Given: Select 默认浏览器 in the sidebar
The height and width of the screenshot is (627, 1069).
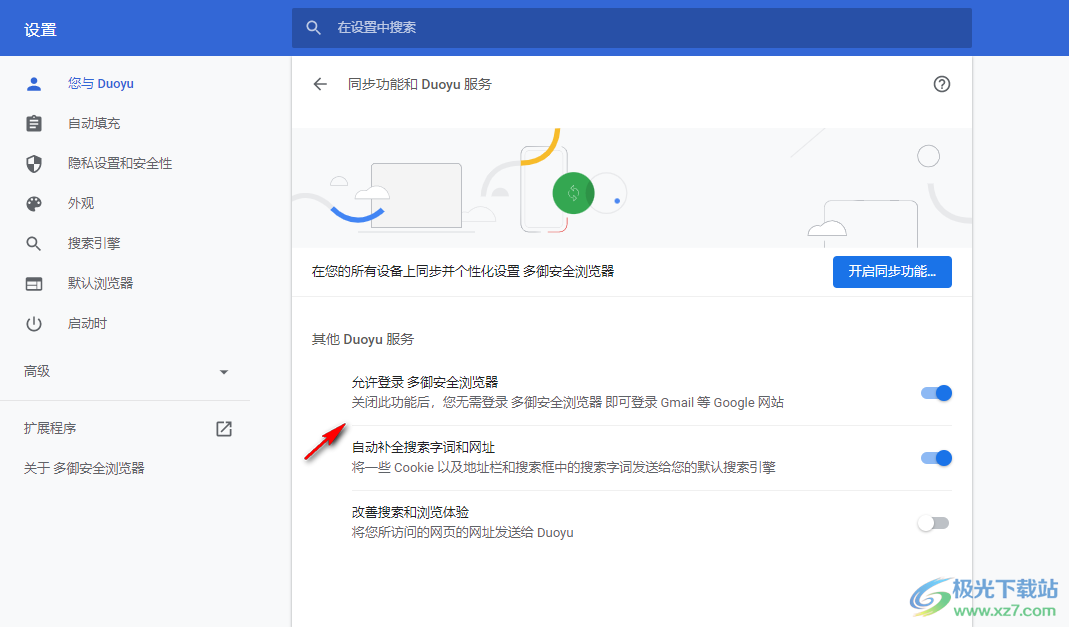Looking at the screenshot, I should 100,284.
